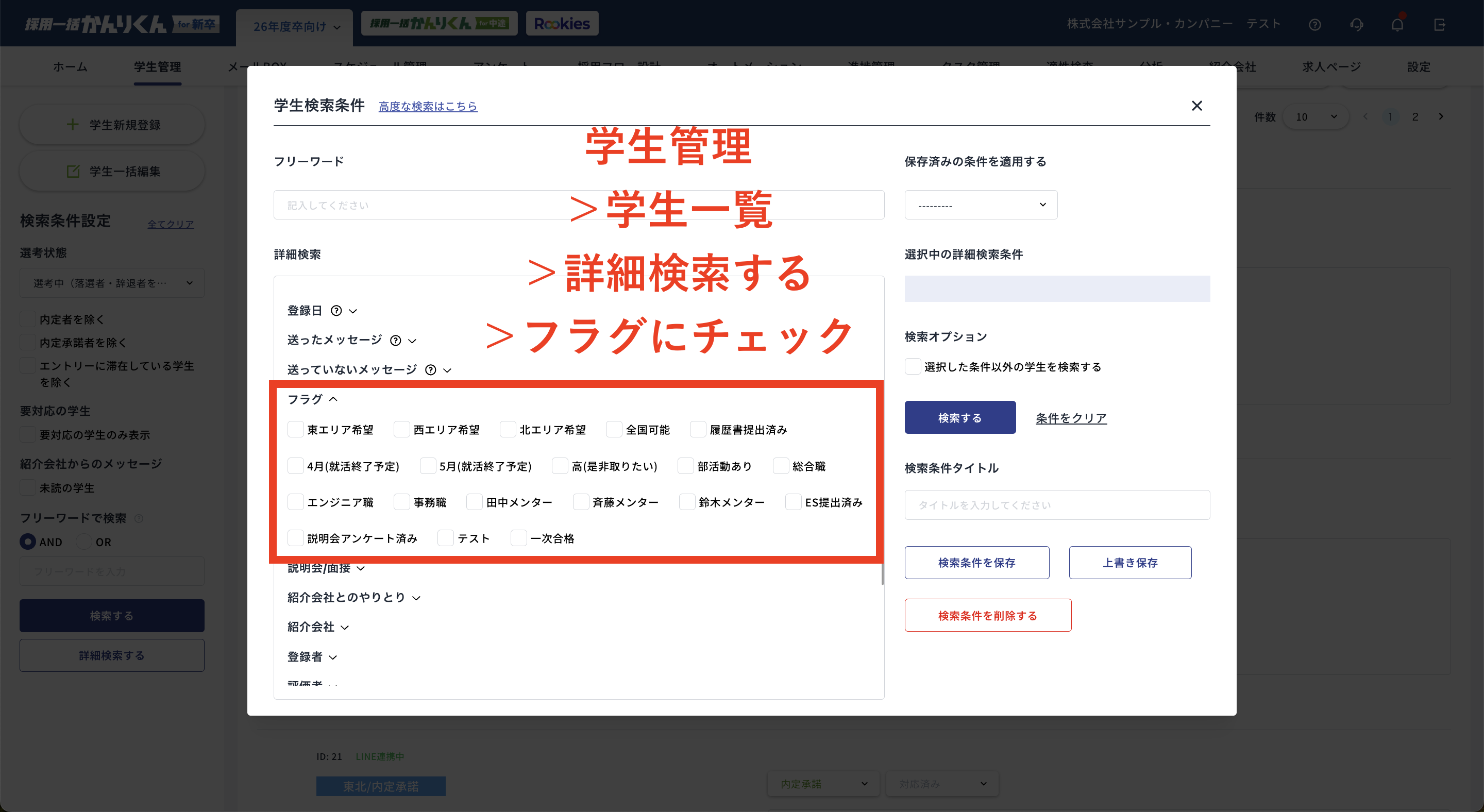
Task: Check 選択した条件以外の学生を検索する
Action: pyautogui.click(x=913, y=366)
